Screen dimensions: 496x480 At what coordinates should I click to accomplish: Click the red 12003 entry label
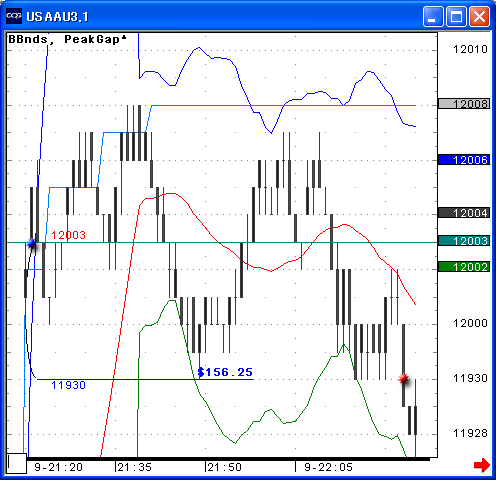tap(68, 235)
